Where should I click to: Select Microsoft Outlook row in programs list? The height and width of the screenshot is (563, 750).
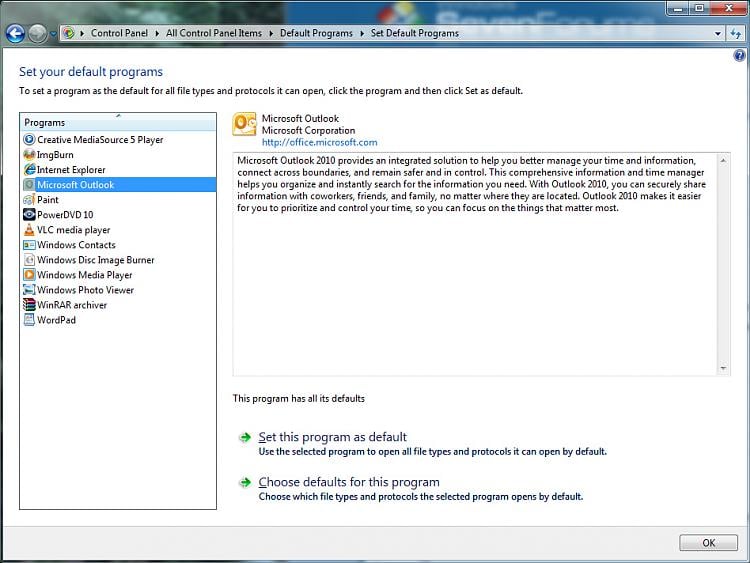click(118, 185)
